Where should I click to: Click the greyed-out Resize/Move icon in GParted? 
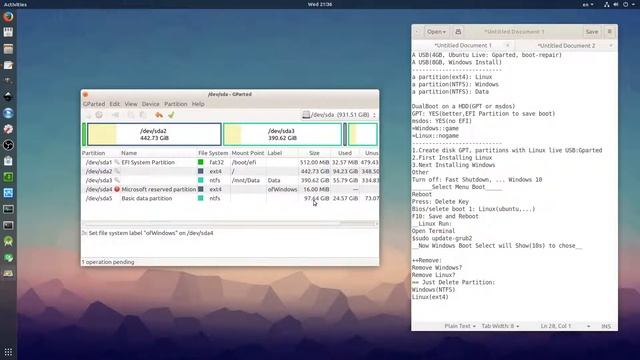pyautogui.click(x=116, y=115)
